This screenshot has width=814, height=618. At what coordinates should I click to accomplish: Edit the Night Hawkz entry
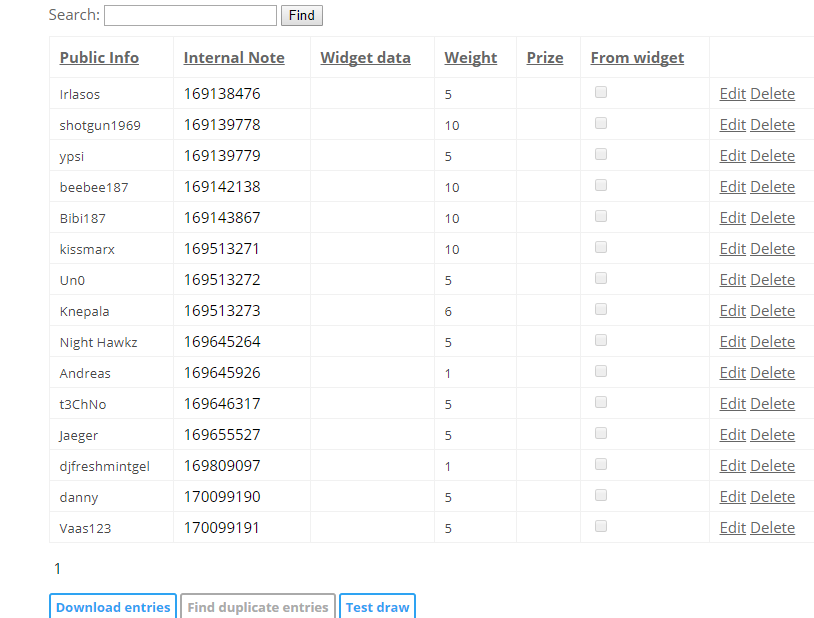click(x=732, y=342)
